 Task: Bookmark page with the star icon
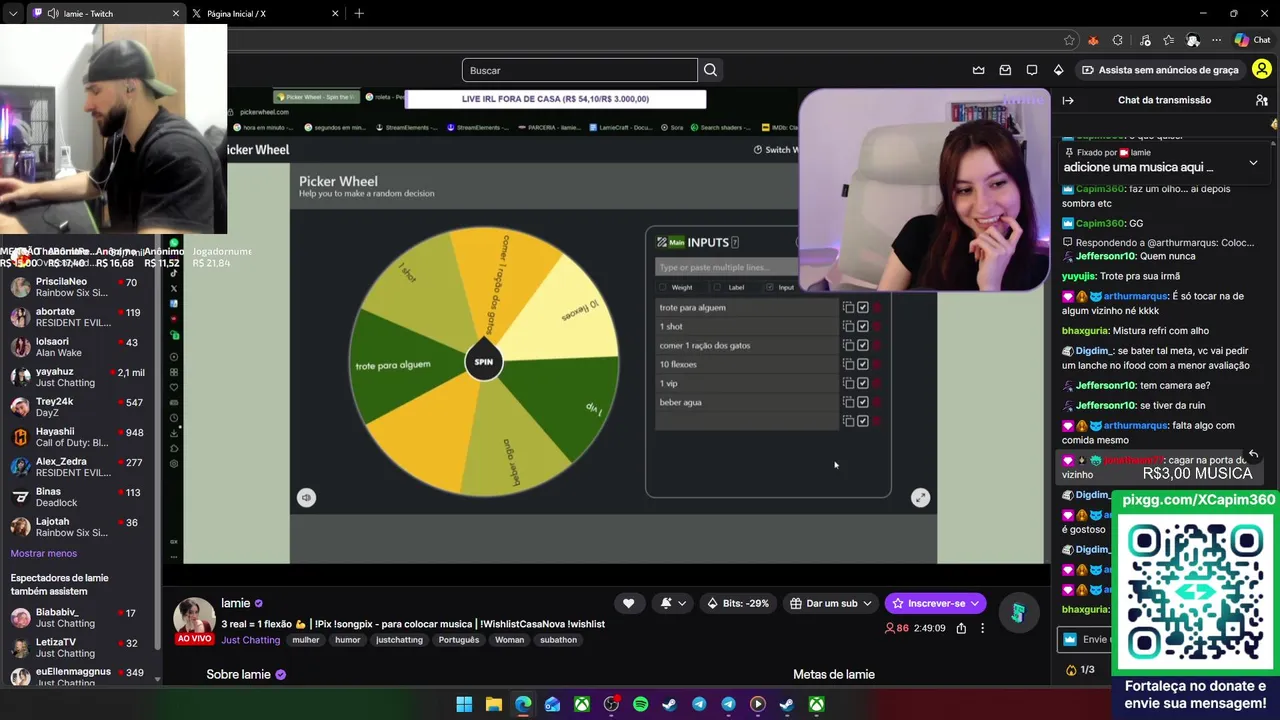click(1069, 40)
